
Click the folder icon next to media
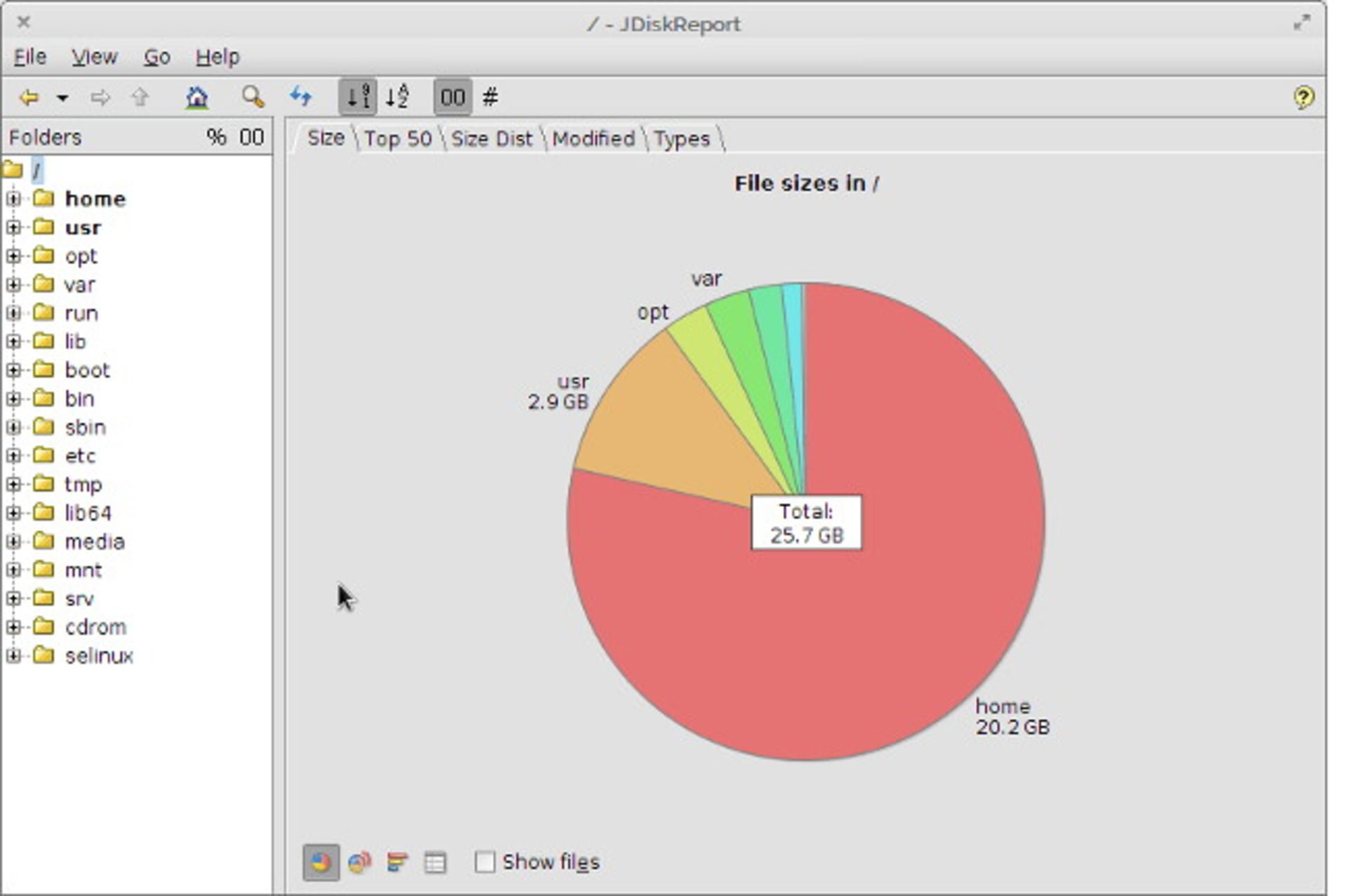[x=44, y=541]
